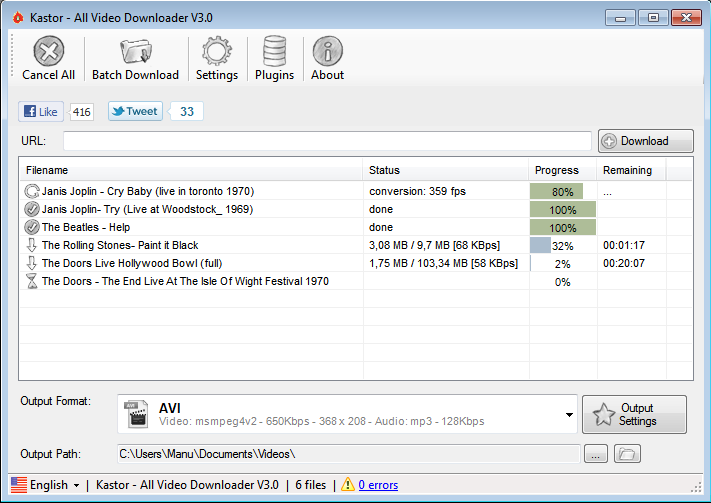
Task: Click 'done' status of Janis Joplin- Try
Action: (x=381, y=209)
